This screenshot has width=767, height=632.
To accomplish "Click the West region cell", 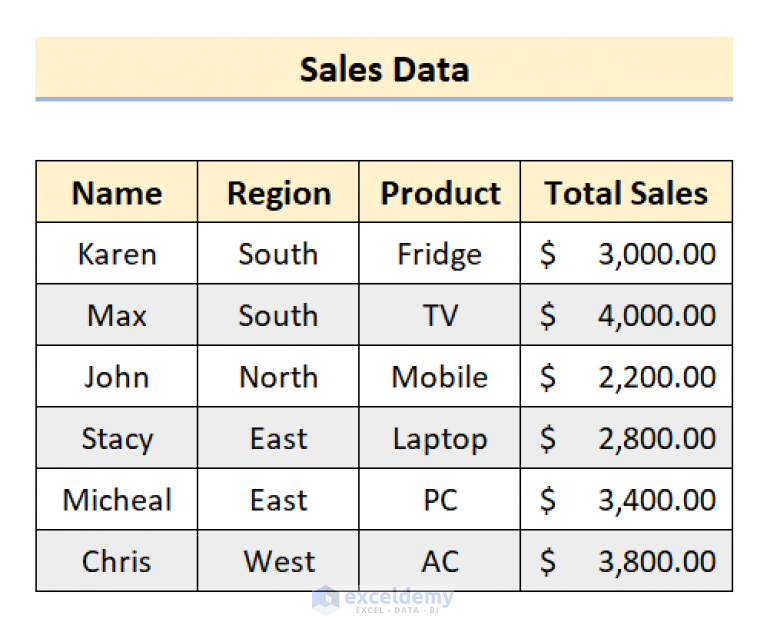I will [278, 561].
